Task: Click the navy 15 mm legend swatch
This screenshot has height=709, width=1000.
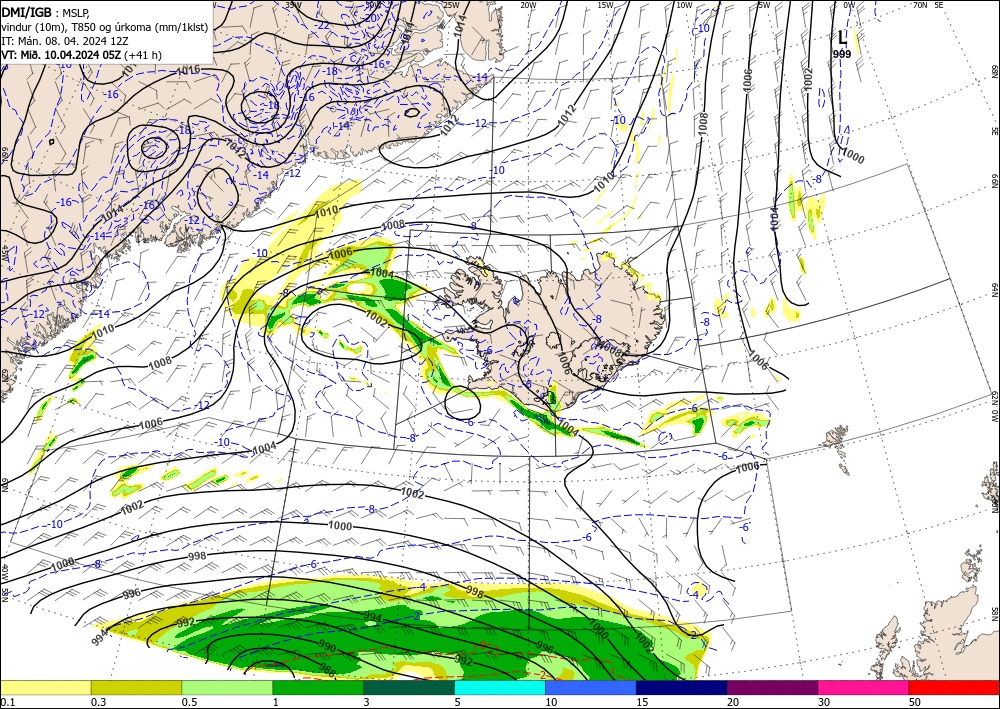Action: pos(682,687)
